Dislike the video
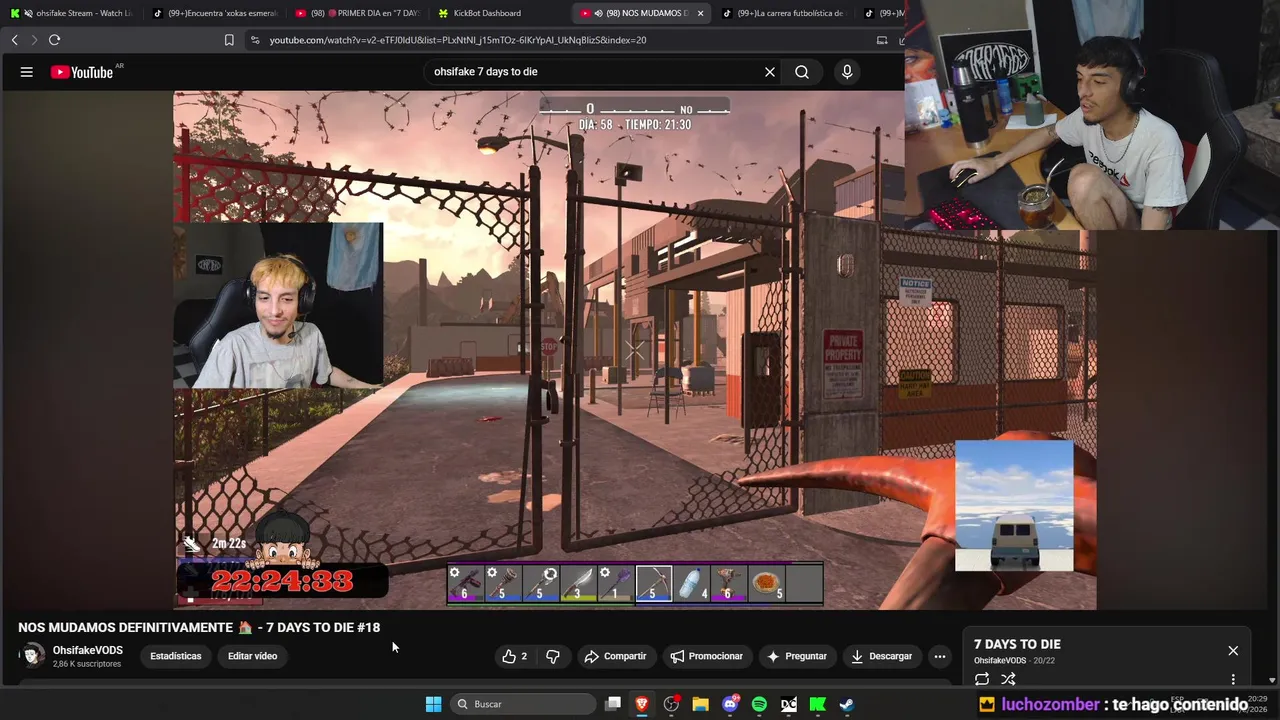Screen dimensions: 1280x720 552,656
